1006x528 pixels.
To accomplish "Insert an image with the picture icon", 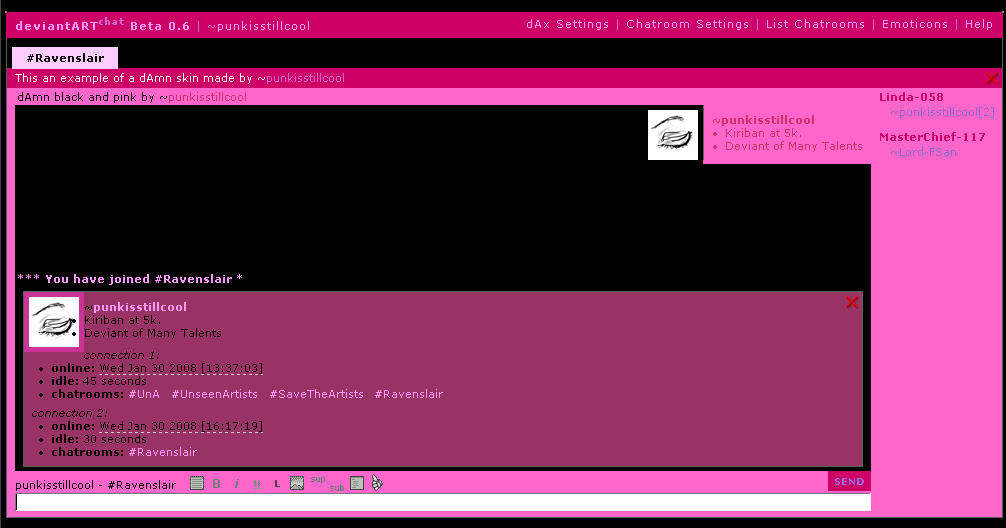I will (296, 484).
